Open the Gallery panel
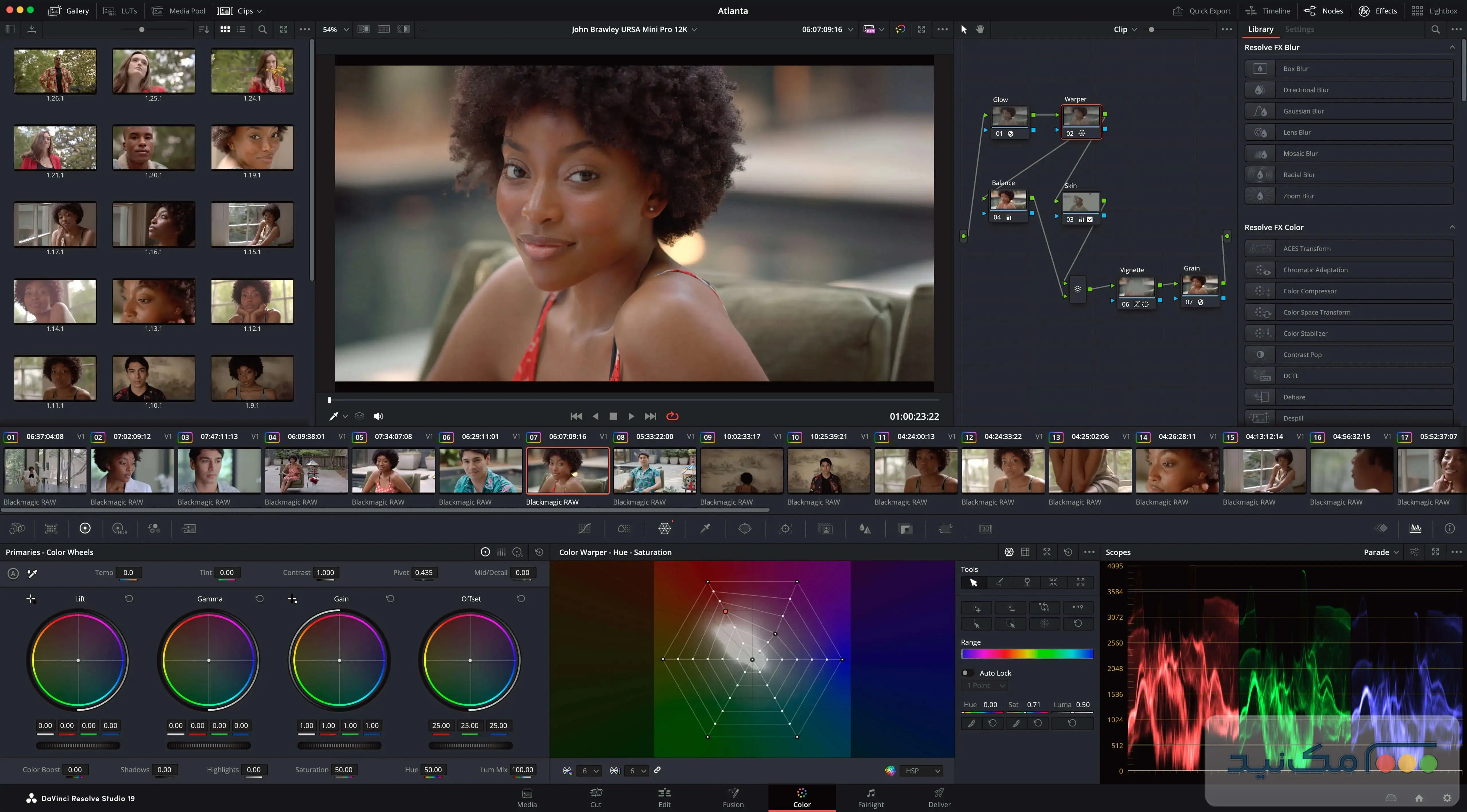The width and height of the screenshot is (1467, 812). [x=68, y=10]
